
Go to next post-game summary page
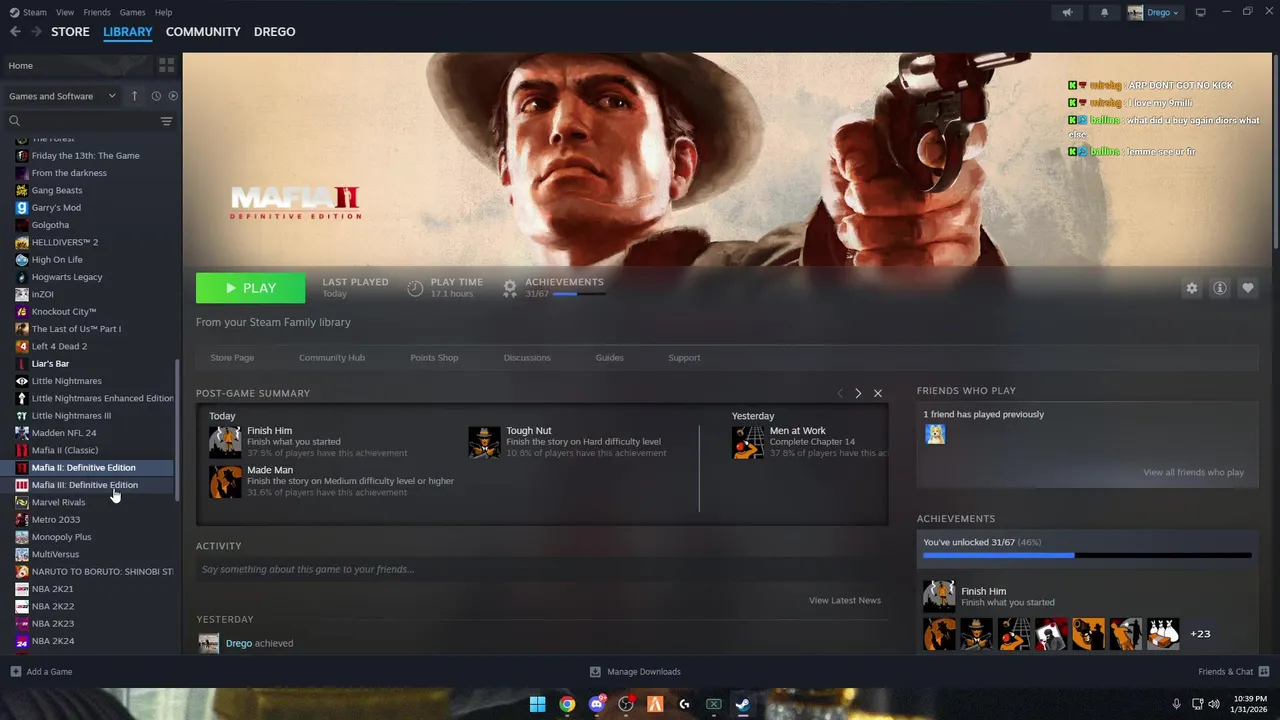[x=858, y=393]
